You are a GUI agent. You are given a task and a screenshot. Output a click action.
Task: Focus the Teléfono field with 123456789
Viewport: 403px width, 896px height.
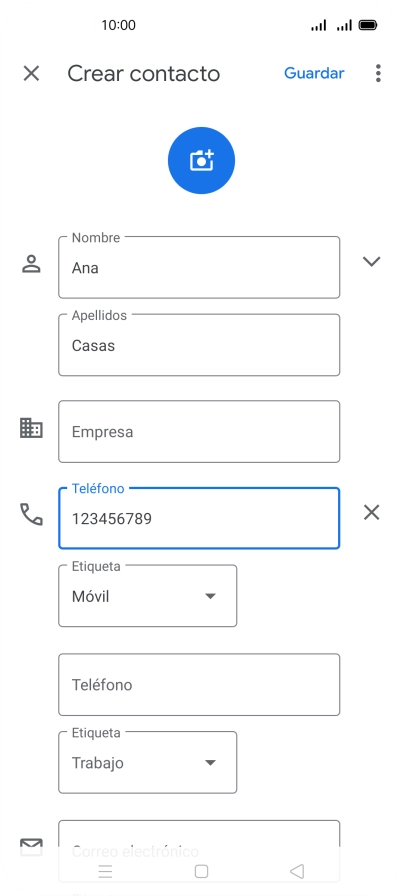point(199,518)
